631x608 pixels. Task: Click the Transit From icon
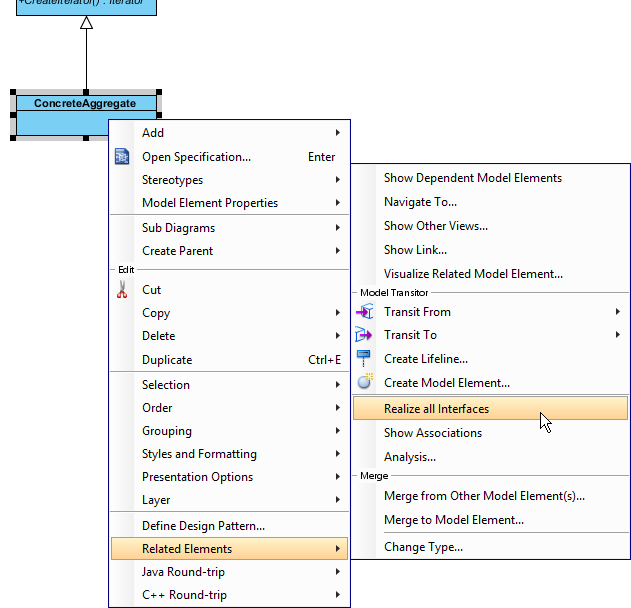point(365,312)
